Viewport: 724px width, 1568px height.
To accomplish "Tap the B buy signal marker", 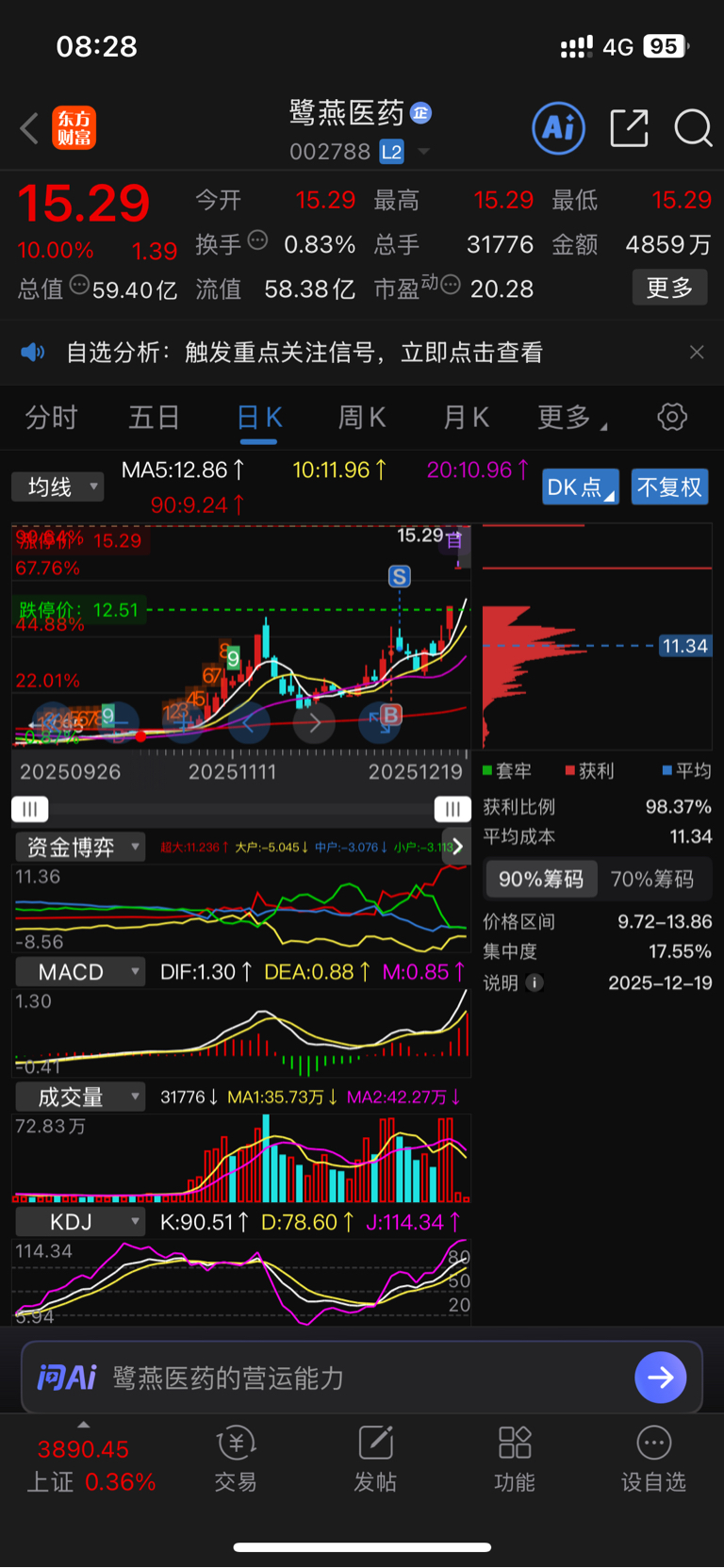I will coord(390,715).
